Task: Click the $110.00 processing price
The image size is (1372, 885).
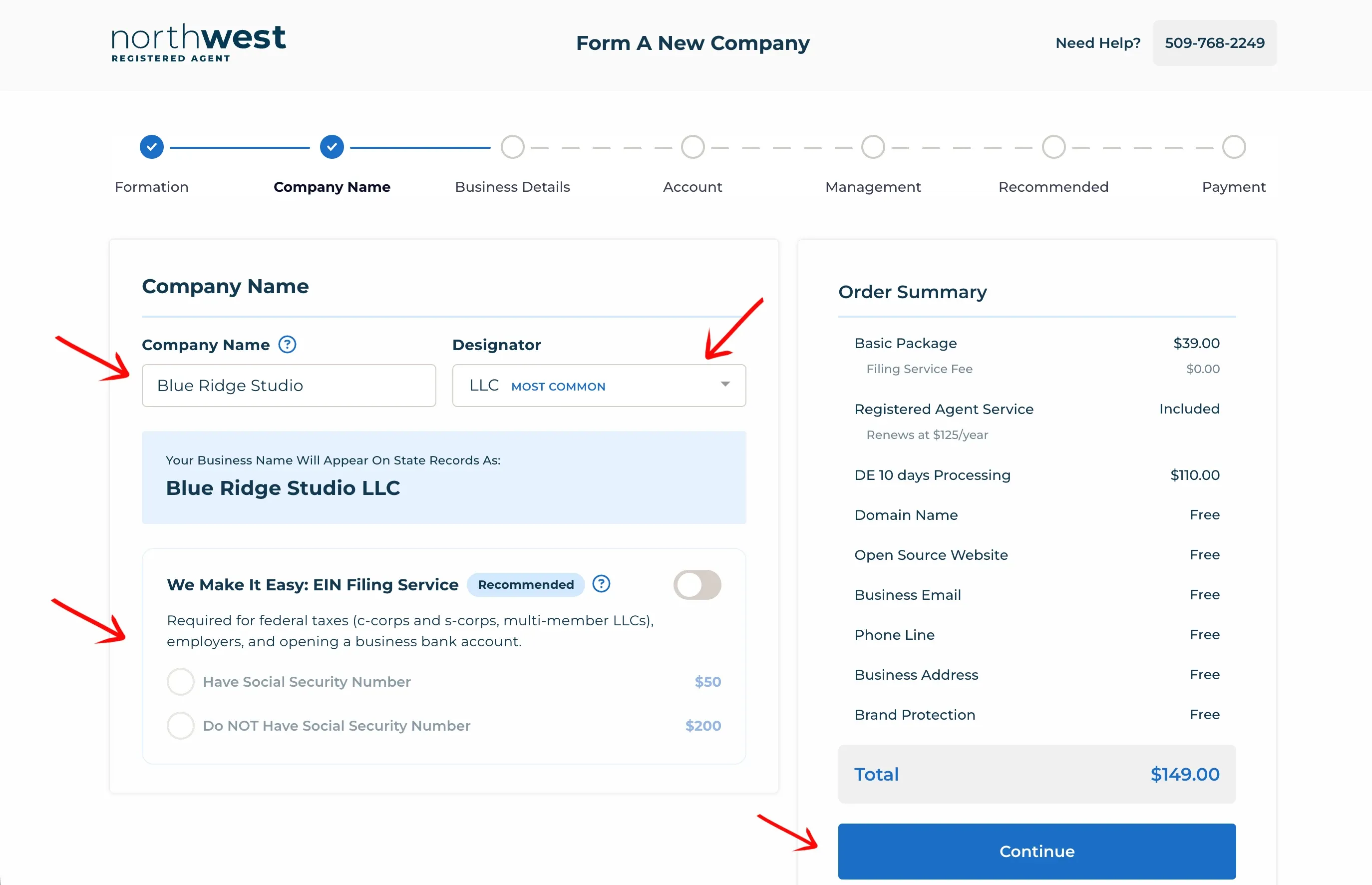Action: coord(1195,475)
